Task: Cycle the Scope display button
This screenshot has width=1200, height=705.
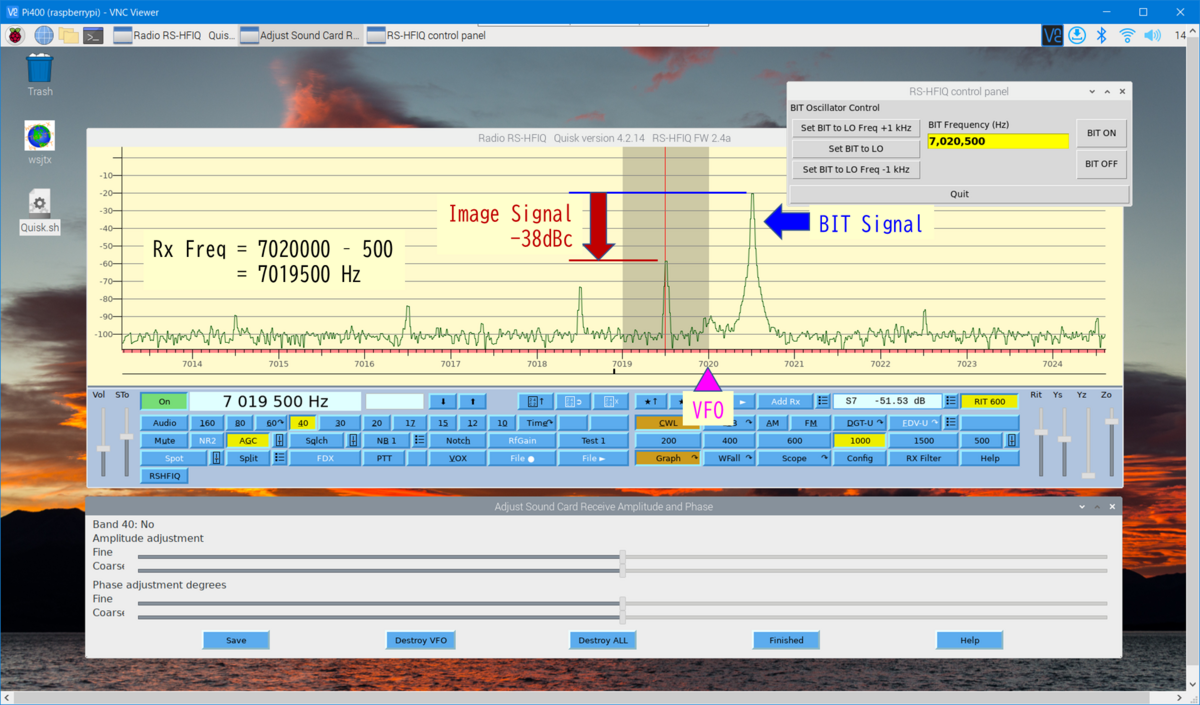Action: point(794,458)
